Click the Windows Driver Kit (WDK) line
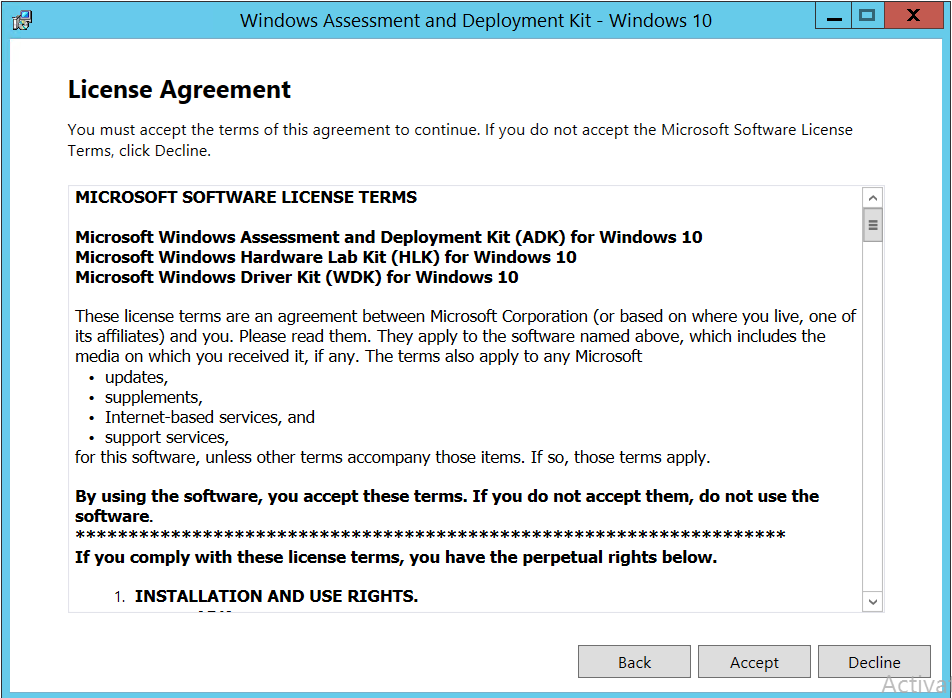This screenshot has width=952, height=698. click(x=296, y=277)
